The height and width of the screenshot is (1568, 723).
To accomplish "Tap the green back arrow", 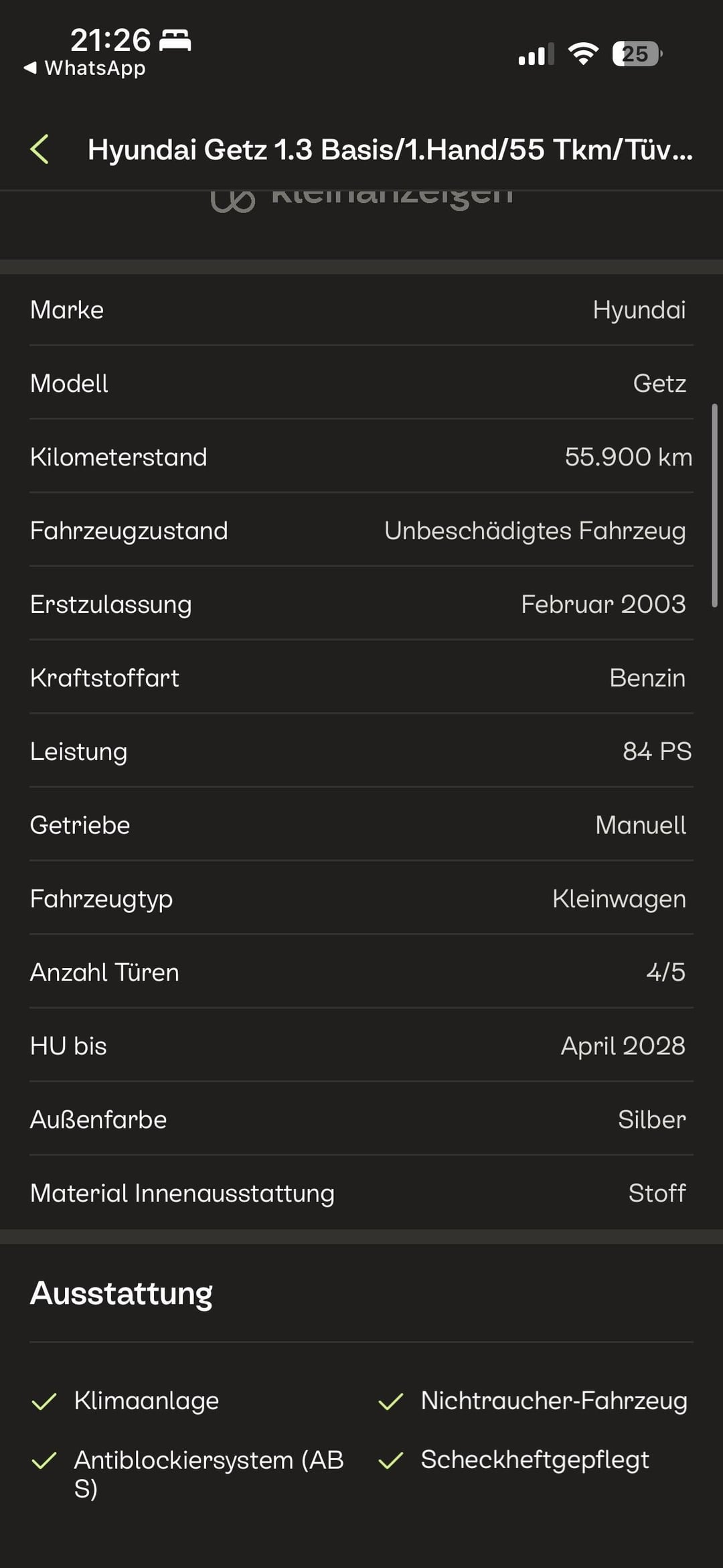I will (x=40, y=149).
